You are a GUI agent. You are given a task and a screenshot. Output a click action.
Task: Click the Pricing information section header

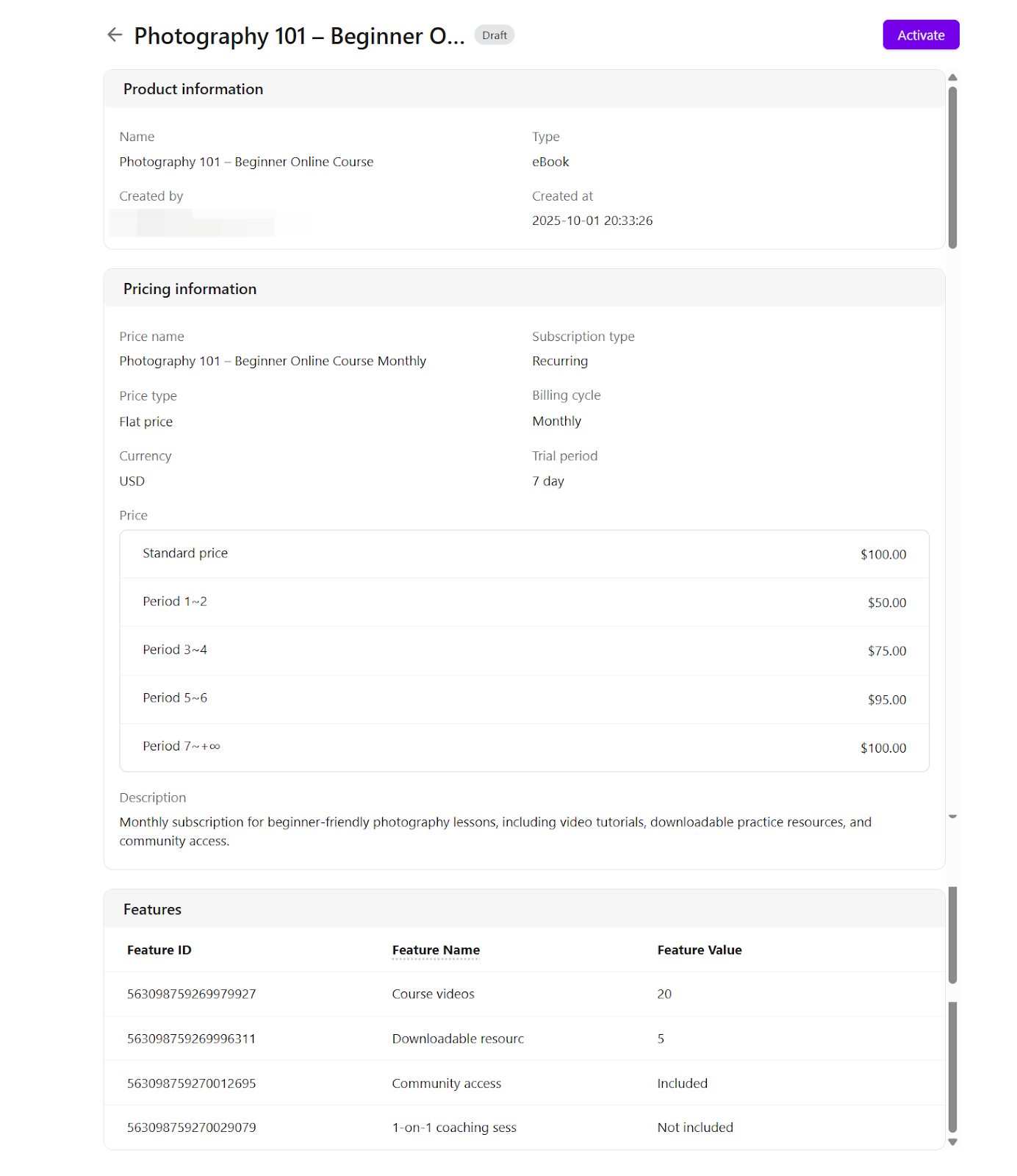point(190,289)
